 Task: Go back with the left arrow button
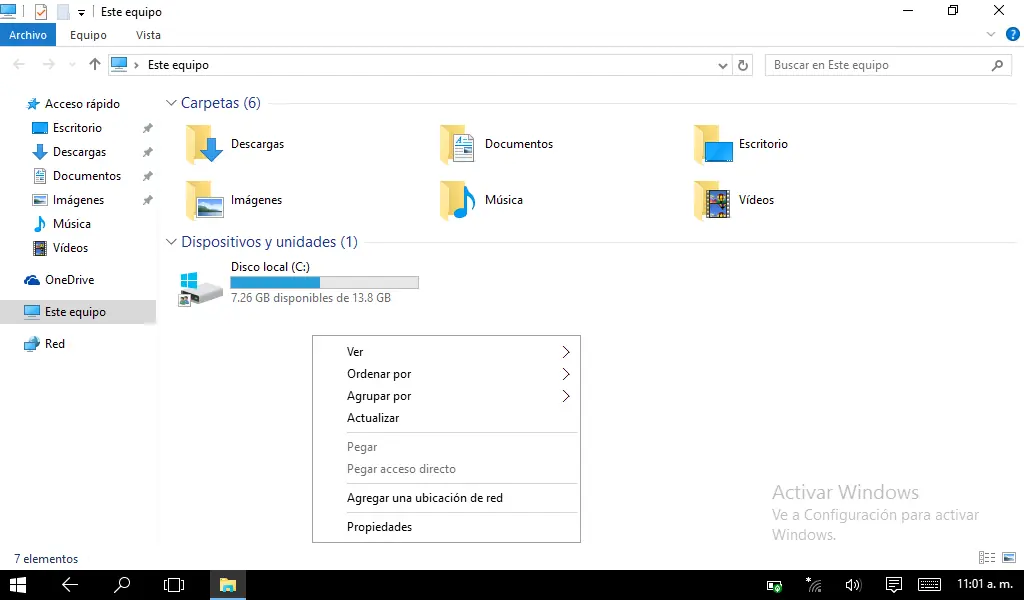pyautogui.click(x=19, y=64)
